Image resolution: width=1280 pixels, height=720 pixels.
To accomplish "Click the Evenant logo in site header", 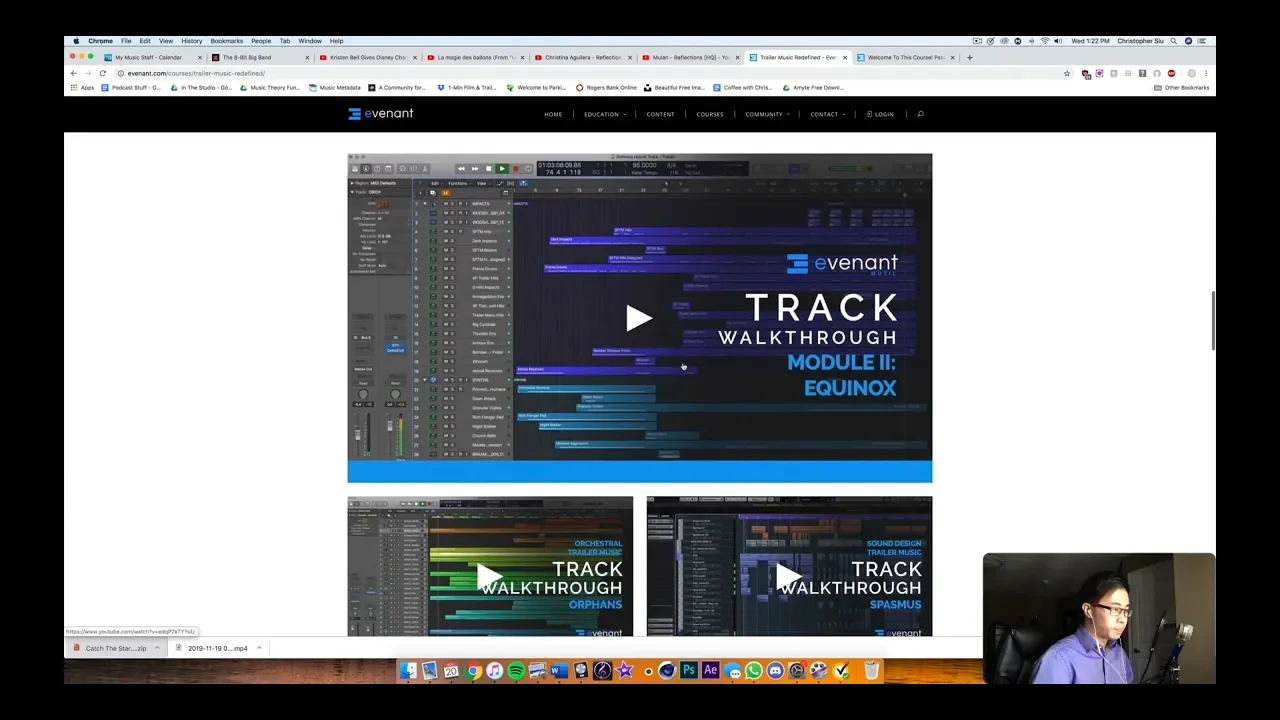I will coord(381,114).
